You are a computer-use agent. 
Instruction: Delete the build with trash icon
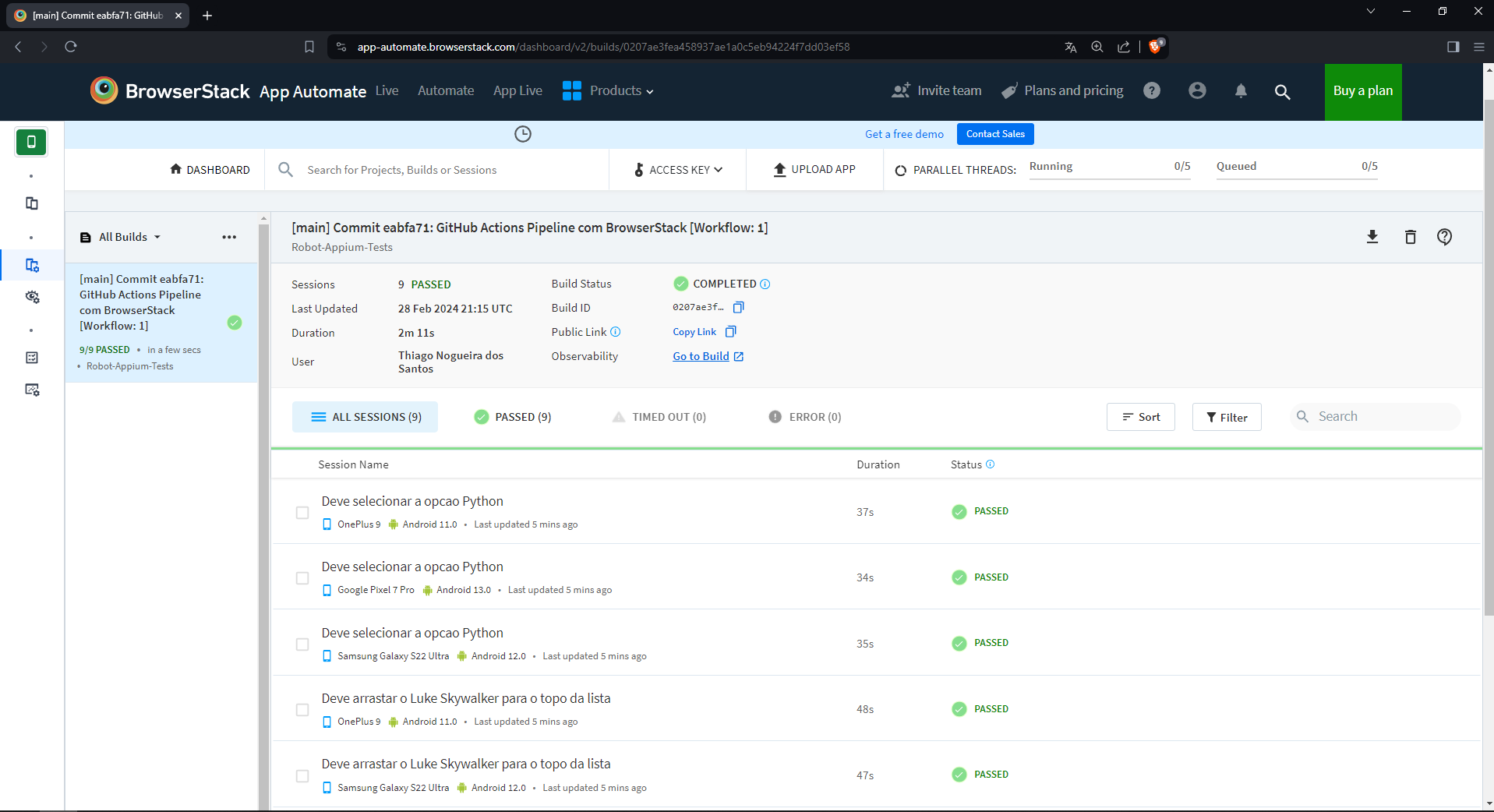click(x=1410, y=237)
